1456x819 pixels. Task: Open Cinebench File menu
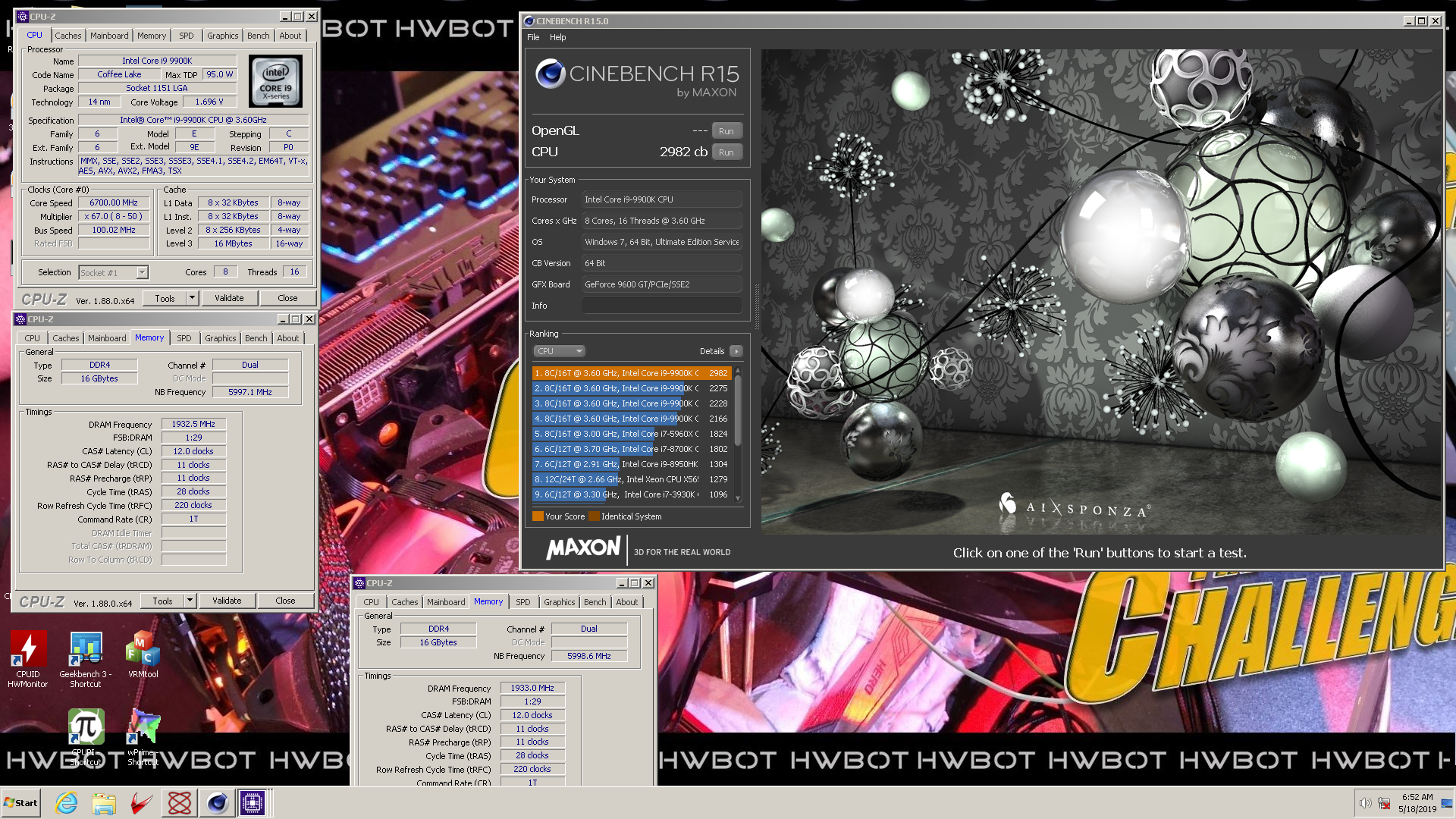coord(533,37)
